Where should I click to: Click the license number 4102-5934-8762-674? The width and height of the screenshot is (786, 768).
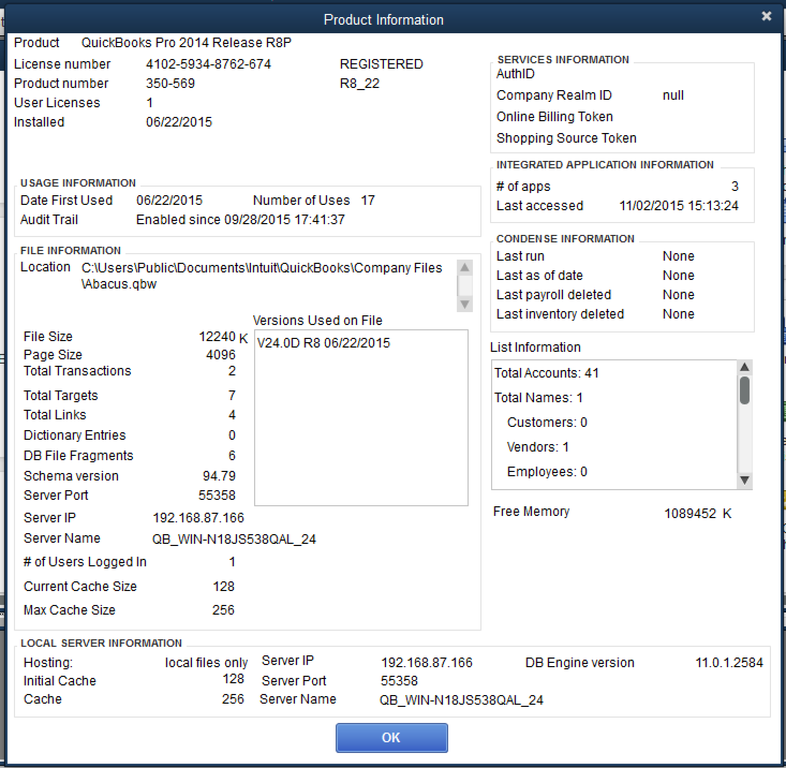tap(208, 64)
